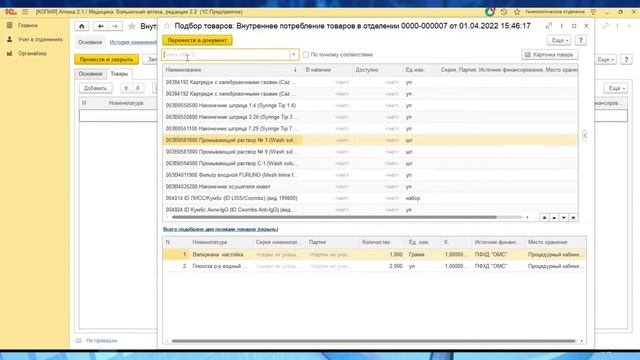Collapse side panel arrow right of list

coord(585,135)
